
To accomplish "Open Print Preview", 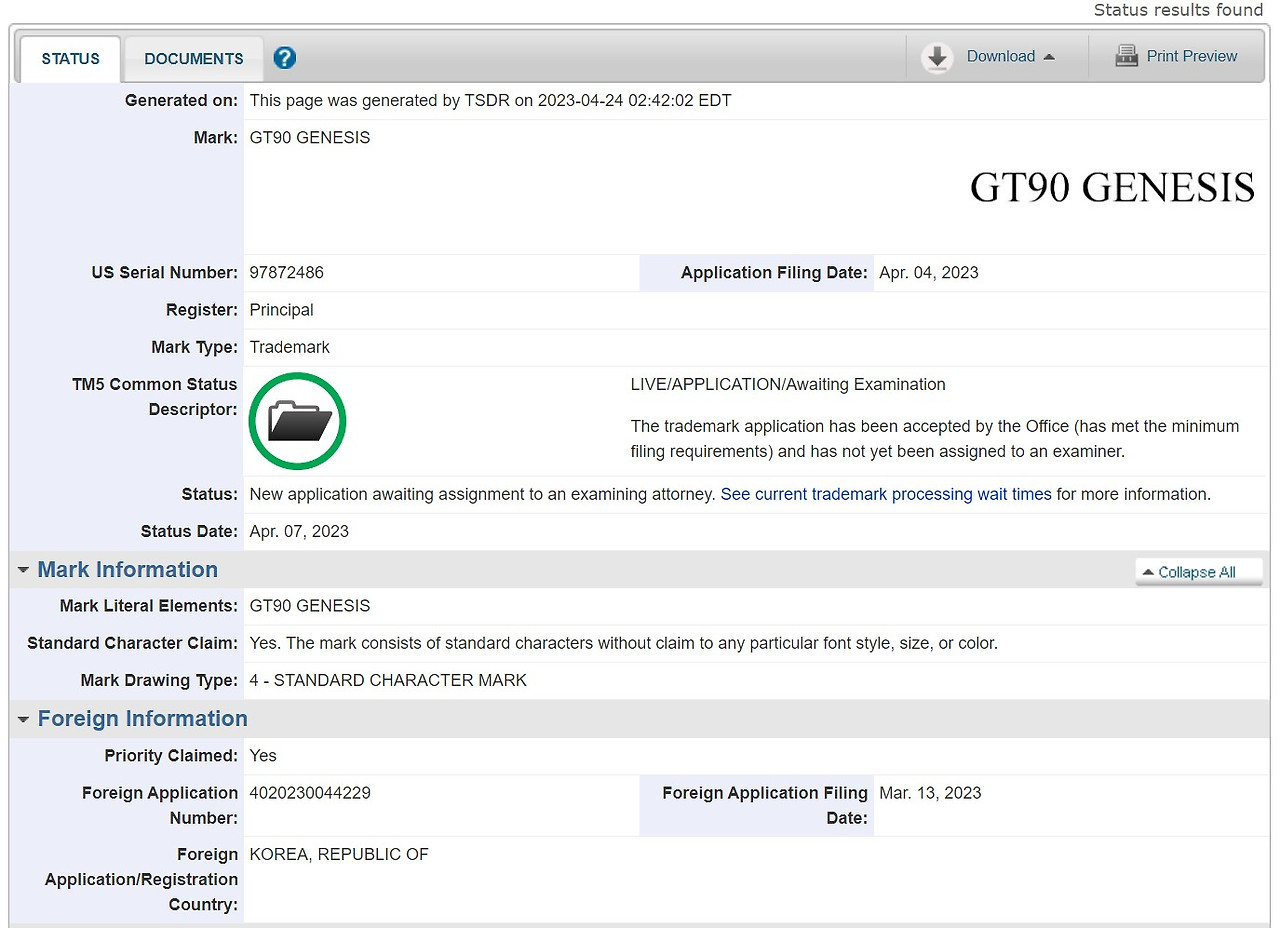I will (1192, 56).
